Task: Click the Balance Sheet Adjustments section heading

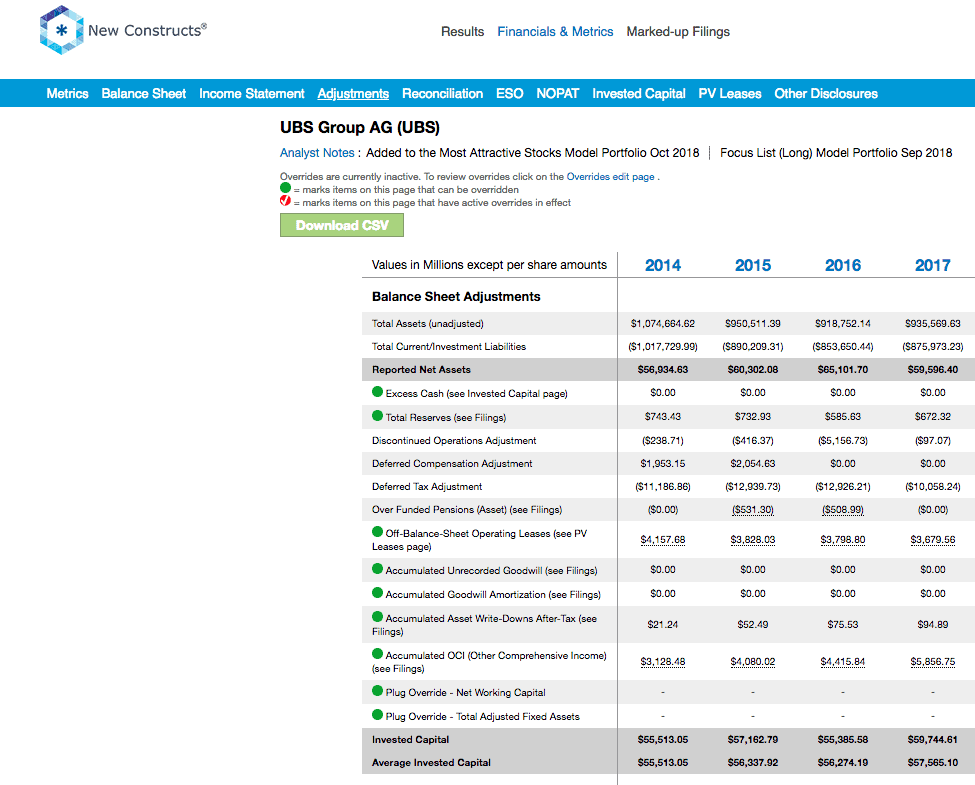Action: pos(456,297)
